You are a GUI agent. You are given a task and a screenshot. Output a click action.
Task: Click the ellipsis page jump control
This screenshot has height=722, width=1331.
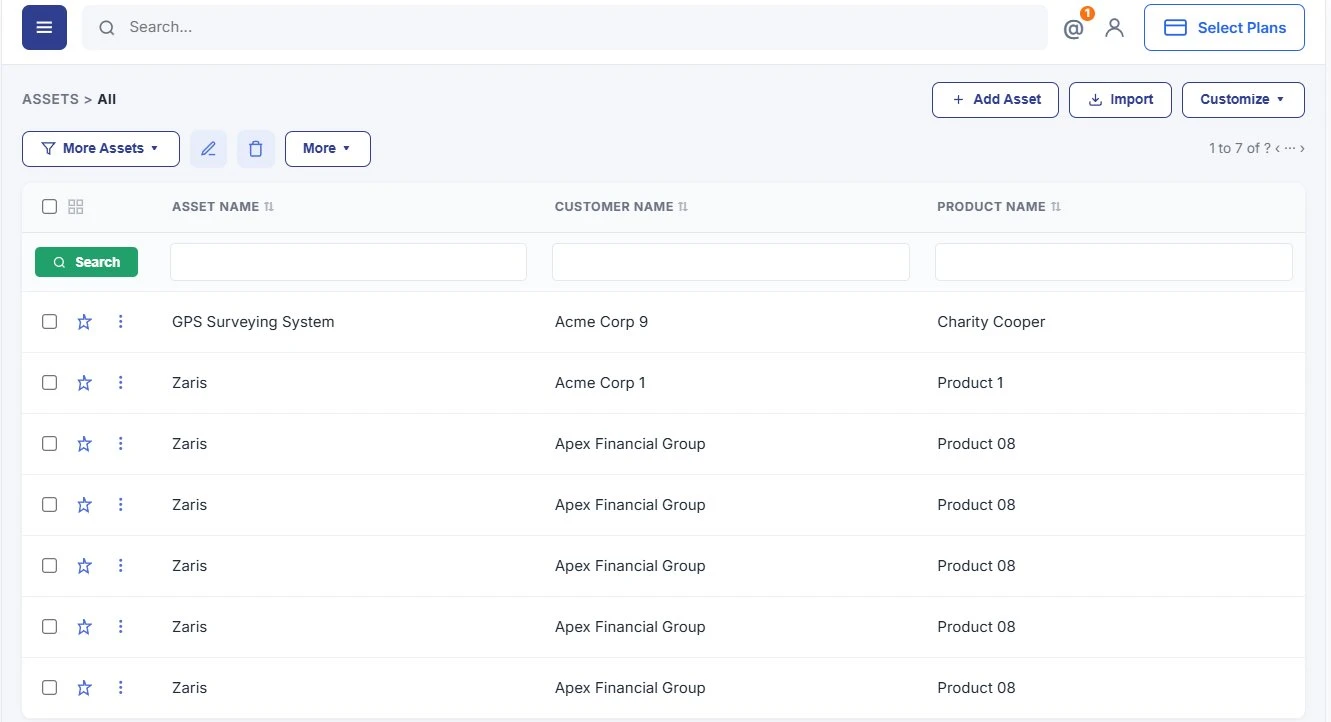click(x=1290, y=148)
